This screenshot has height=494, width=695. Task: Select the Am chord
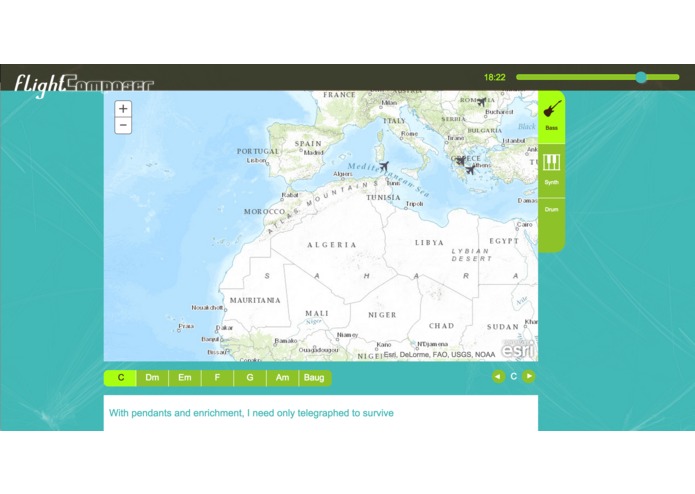282,378
